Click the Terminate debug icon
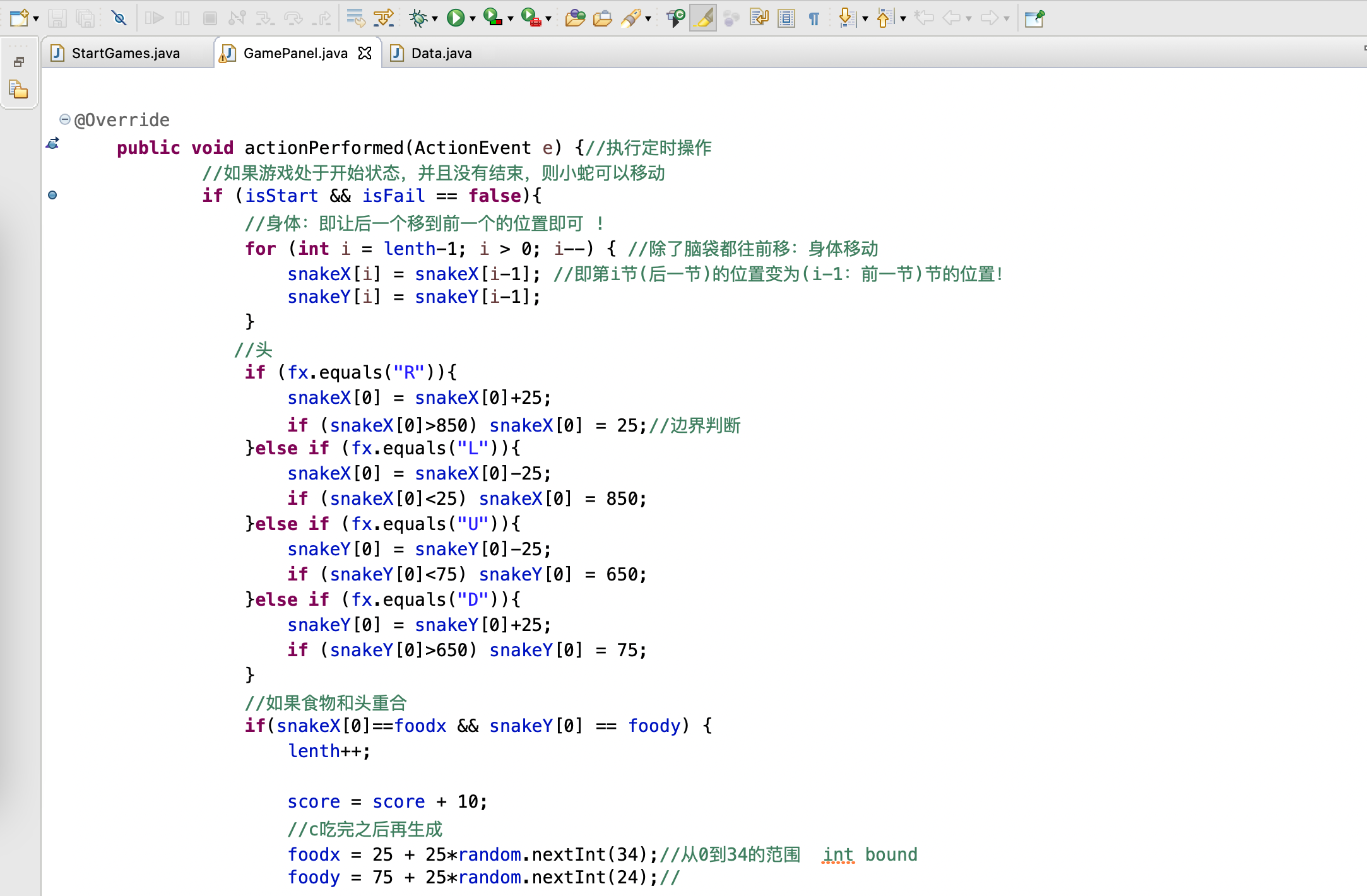 tap(210, 18)
